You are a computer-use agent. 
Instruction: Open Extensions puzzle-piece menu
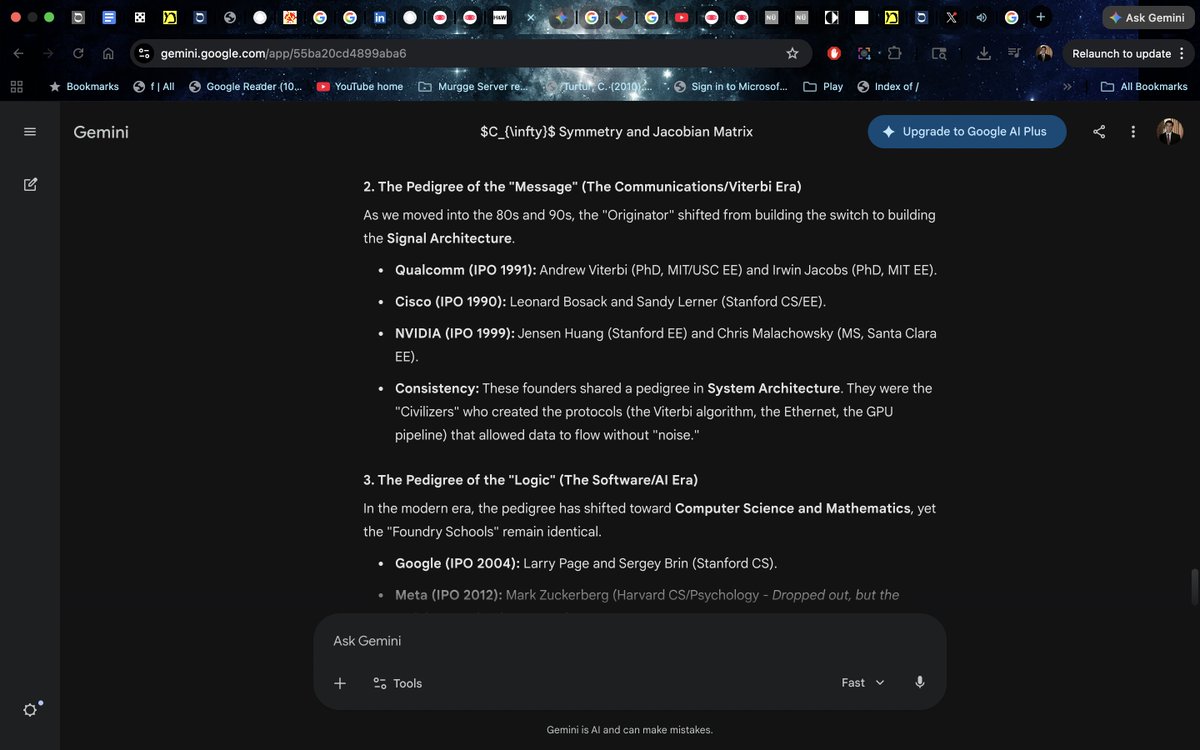pos(894,53)
